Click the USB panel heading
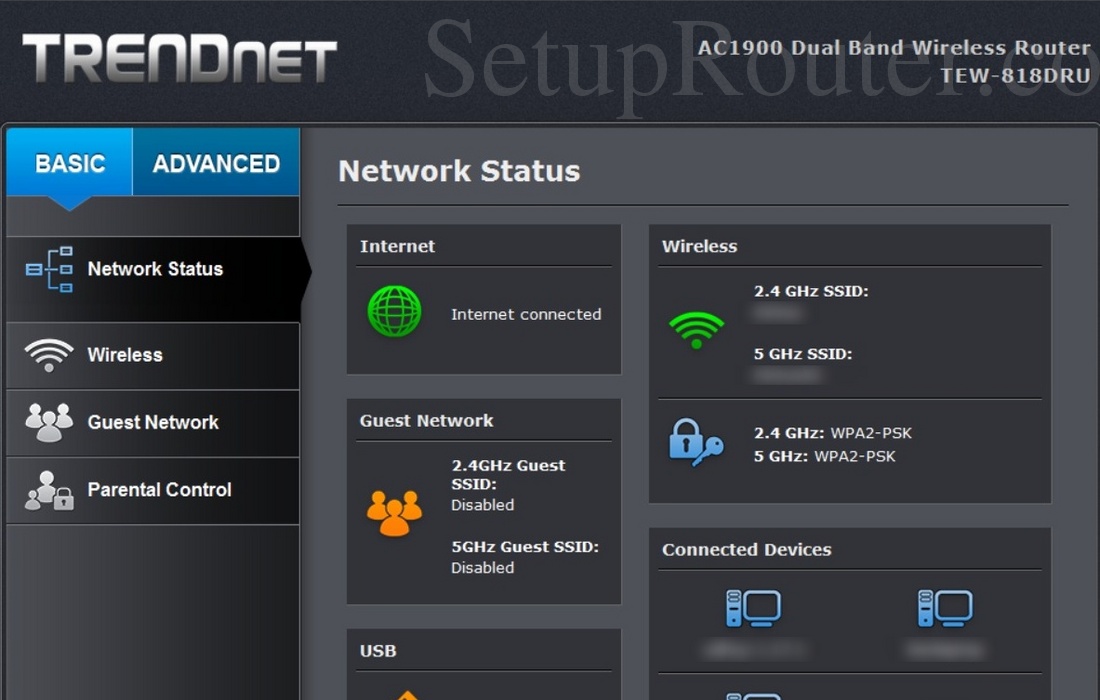The width and height of the screenshot is (1100, 700). (378, 651)
